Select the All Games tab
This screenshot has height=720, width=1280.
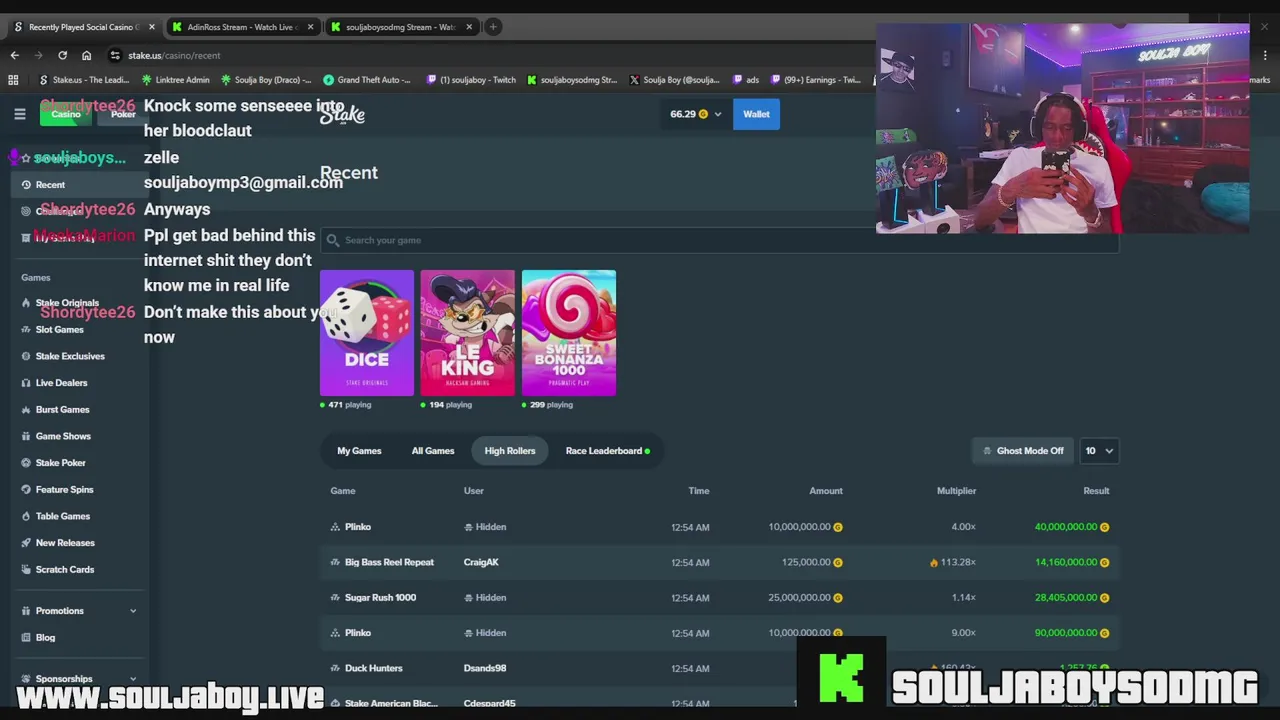click(433, 451)
